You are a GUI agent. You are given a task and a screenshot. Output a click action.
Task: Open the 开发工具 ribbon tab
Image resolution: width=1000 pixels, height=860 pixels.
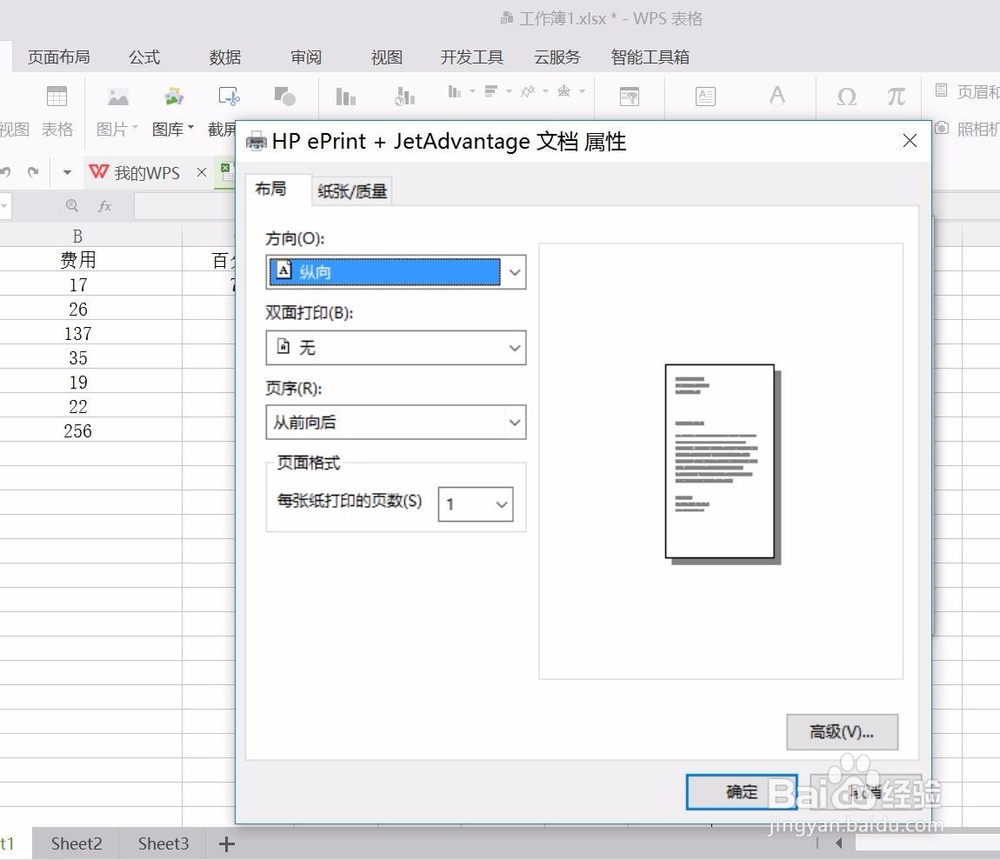[472, 57]
